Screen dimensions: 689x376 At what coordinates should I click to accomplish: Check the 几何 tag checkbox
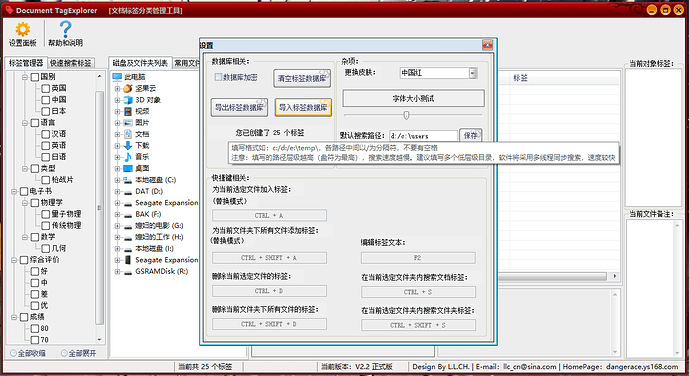pos(46,248)
